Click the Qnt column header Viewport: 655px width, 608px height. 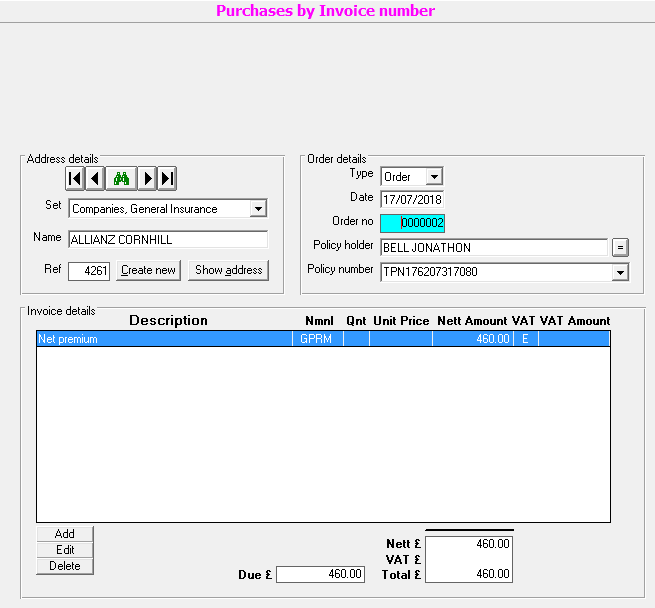pos(356,321)
